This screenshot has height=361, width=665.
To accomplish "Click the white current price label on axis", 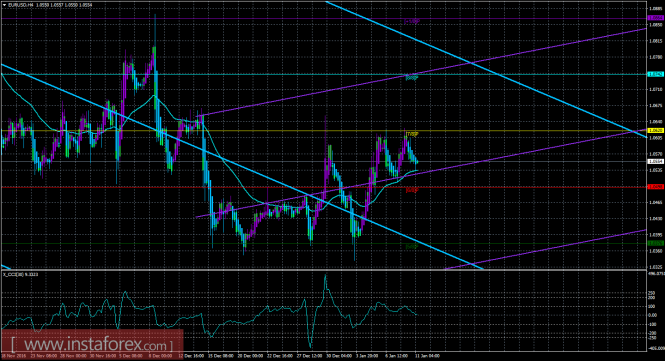I will [x=655, y=162].
